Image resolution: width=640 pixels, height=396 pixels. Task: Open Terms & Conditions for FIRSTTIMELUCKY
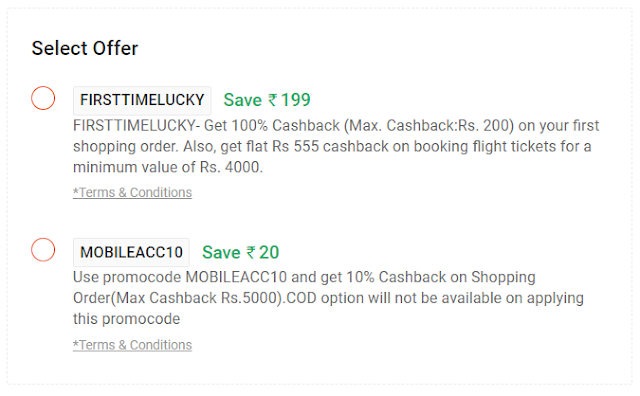pyautogui.click(x=132, y=192)
